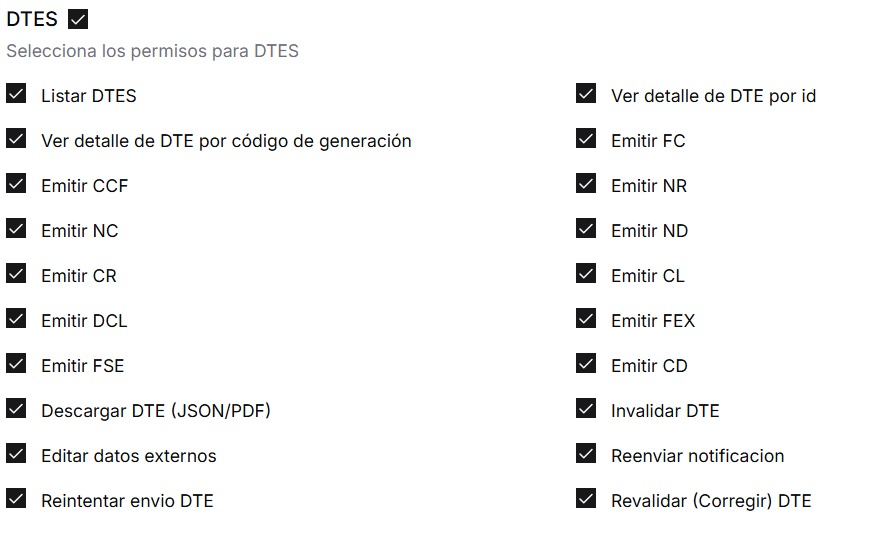Image resolution: width=872 pixels, height=534 pixels.
Task: Toggle the Emitir DCL permission
Action: (x=16, y=319)
